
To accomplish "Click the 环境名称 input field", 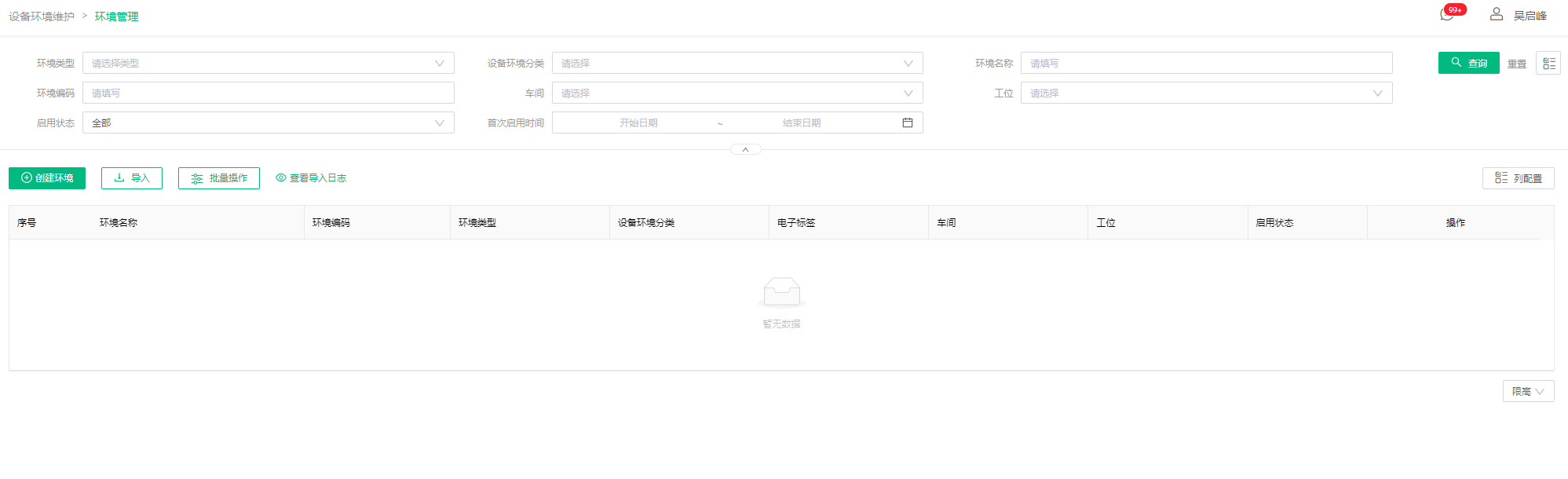I will click(x=1206, y=63).
